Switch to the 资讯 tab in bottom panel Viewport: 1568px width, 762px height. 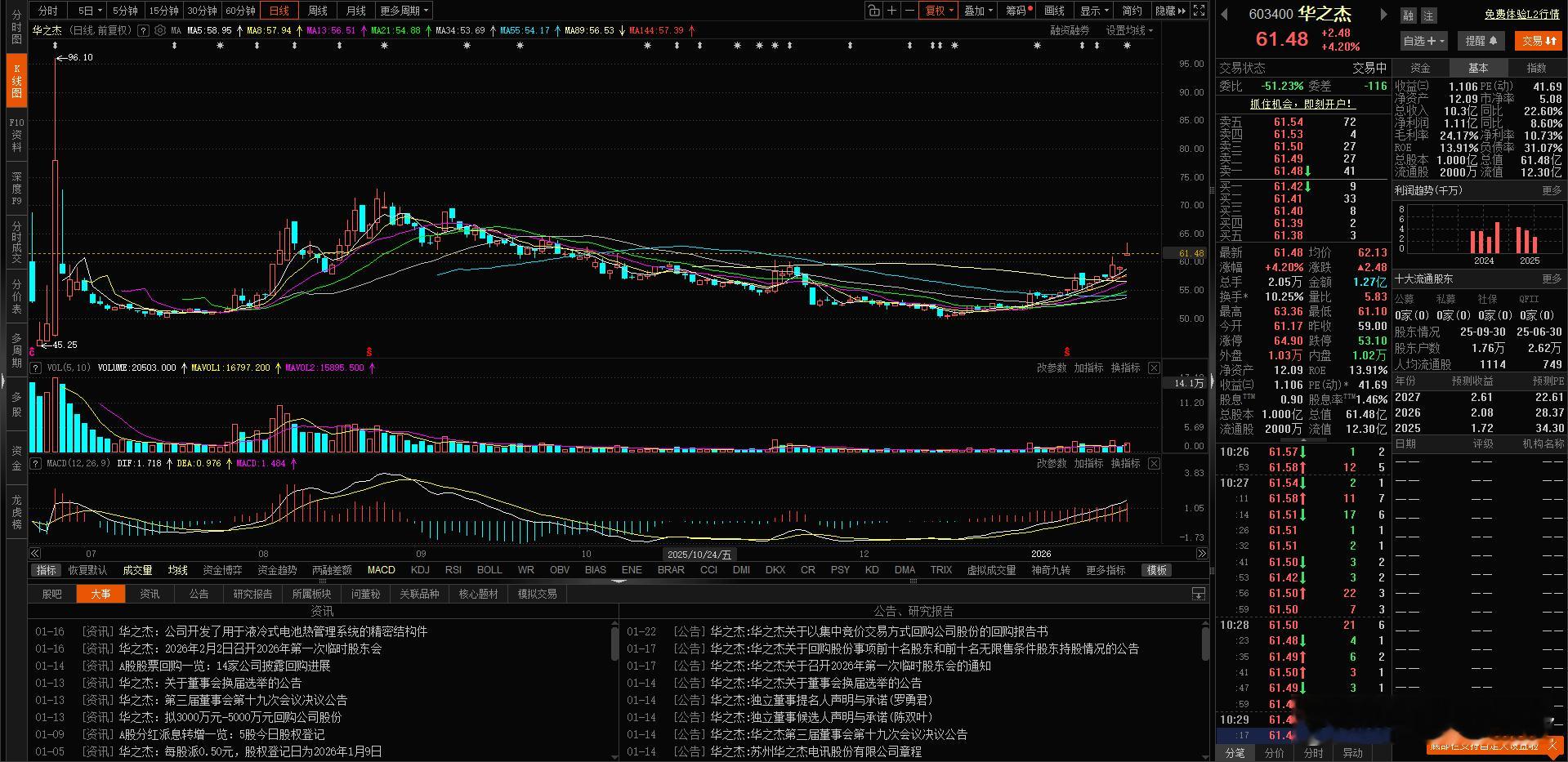(x=150, y=594)
